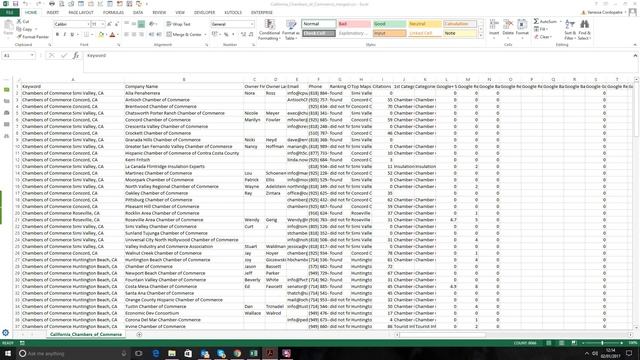The width and height of the screenshot is (640, 360).
Task: Click the horizontal scrollbar at the bottom
Action: click(x=442, y=334)
